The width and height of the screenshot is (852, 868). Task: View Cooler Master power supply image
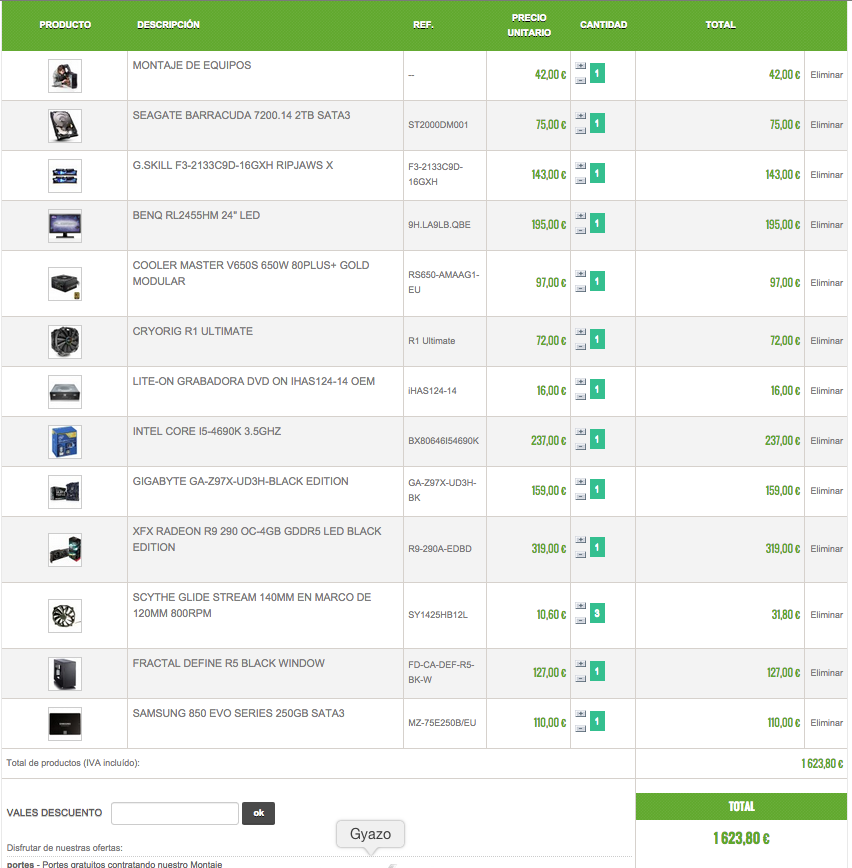pyautogui.click(x=65, y=284)
